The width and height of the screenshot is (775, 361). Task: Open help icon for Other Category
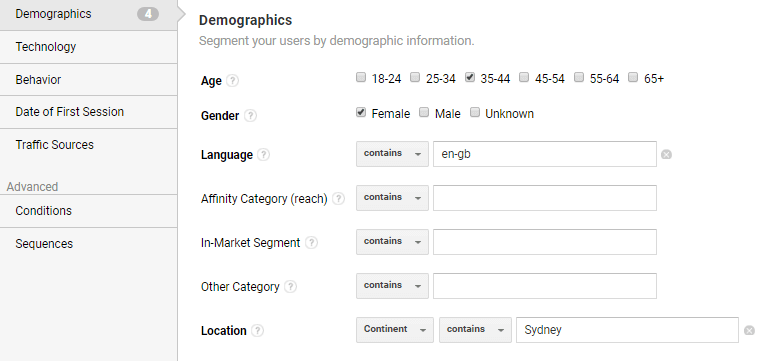click(x=291, y=287)
